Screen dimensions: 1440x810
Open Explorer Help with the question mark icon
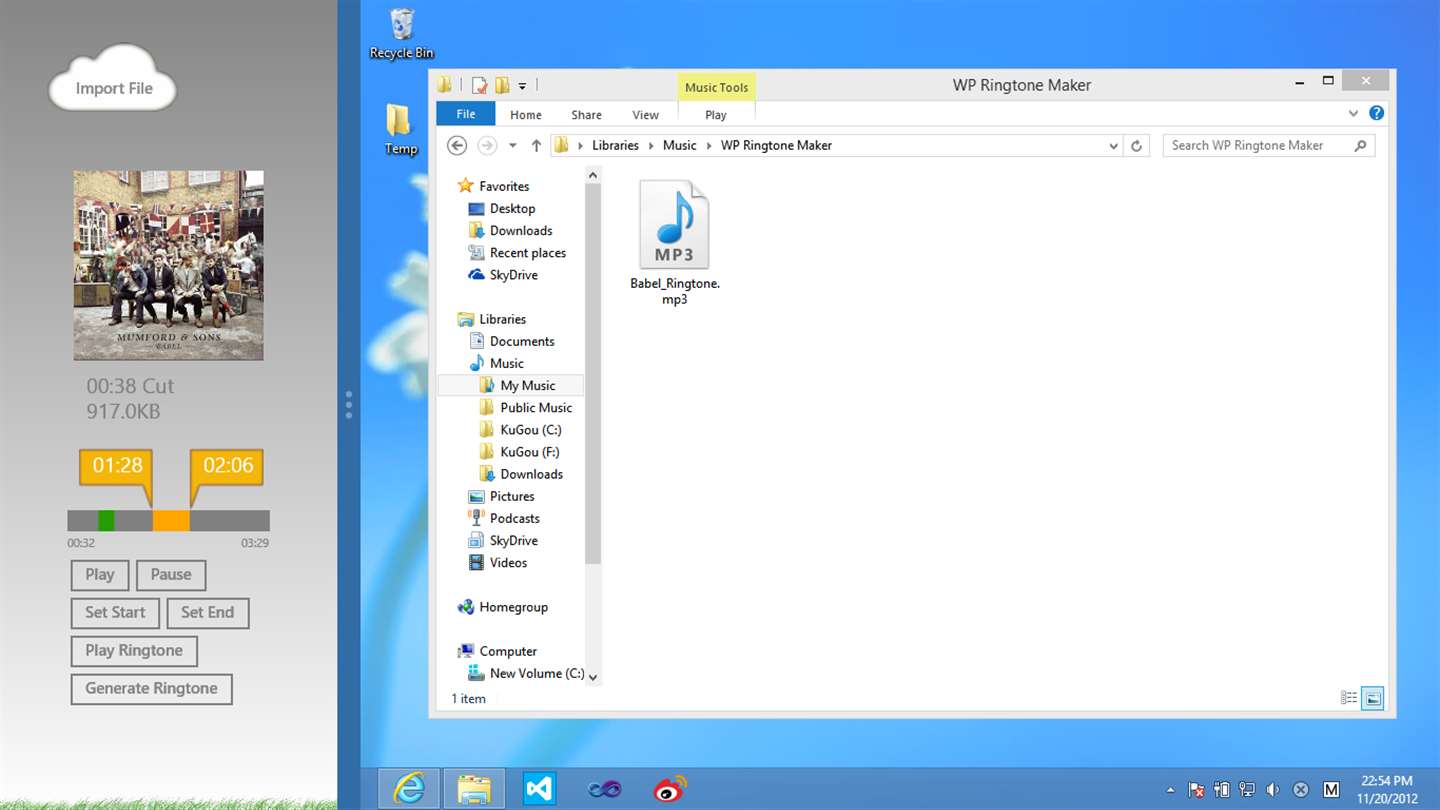click(1377, 113)
